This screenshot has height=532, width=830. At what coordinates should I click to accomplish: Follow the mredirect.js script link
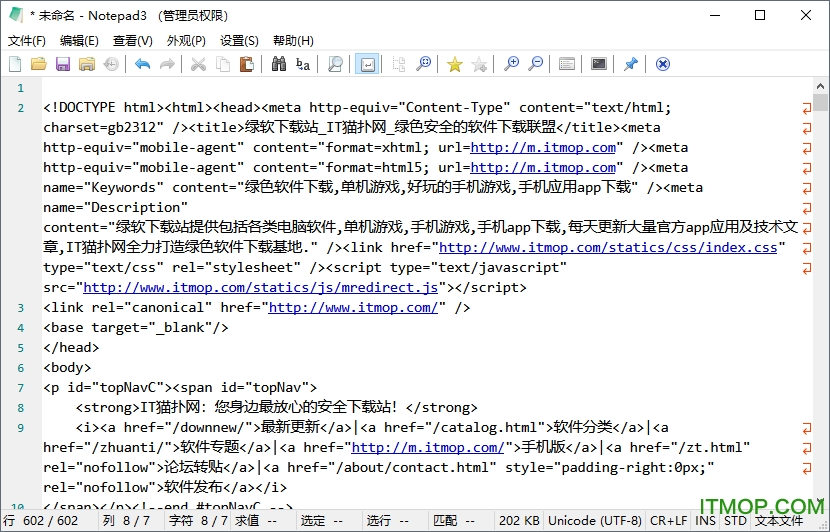pos(260,287)
